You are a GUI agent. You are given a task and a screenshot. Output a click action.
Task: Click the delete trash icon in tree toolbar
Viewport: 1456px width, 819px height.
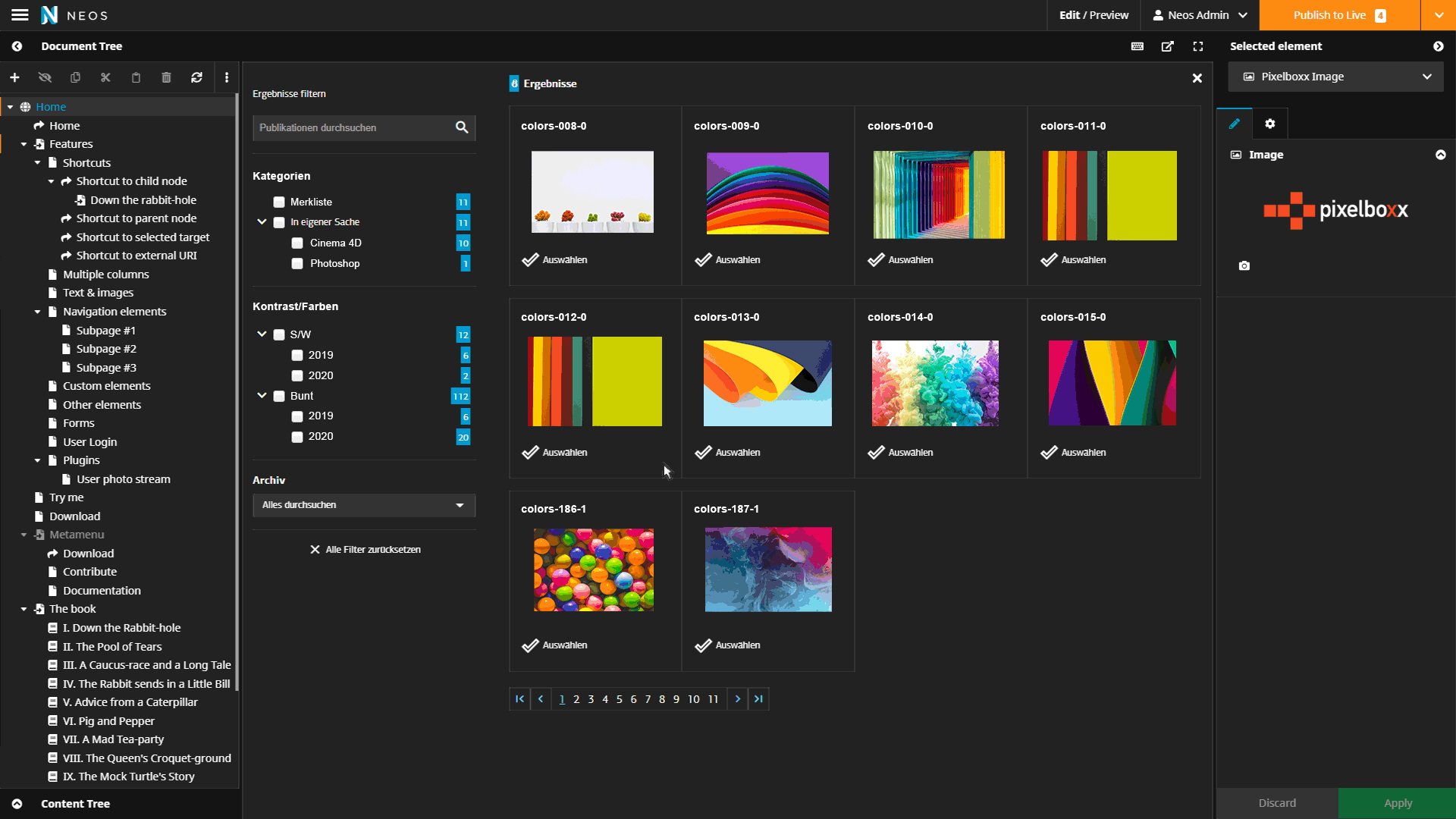(166, 77)
